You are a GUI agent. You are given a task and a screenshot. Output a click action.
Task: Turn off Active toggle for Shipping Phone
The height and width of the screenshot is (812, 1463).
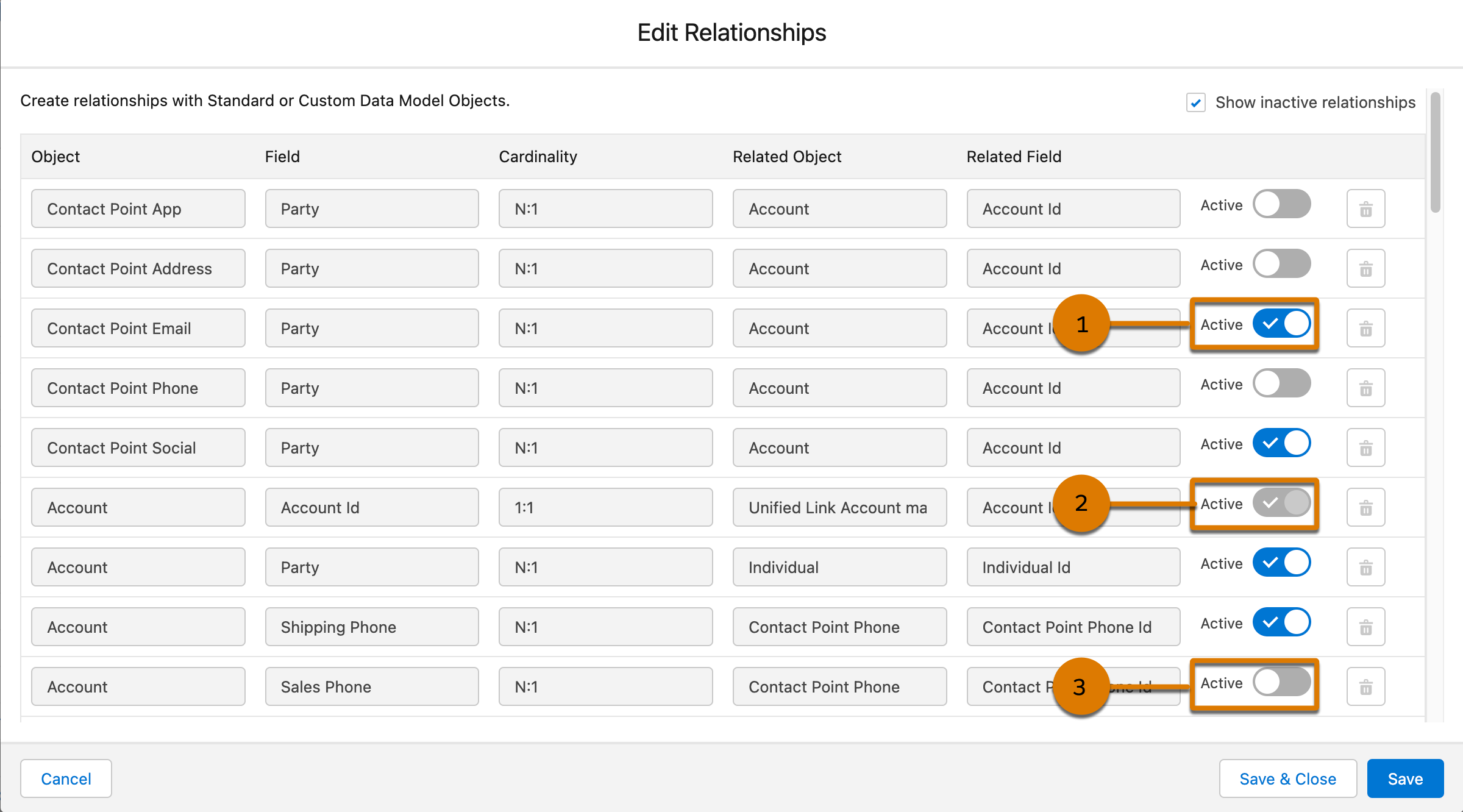tap(1281, 622)
